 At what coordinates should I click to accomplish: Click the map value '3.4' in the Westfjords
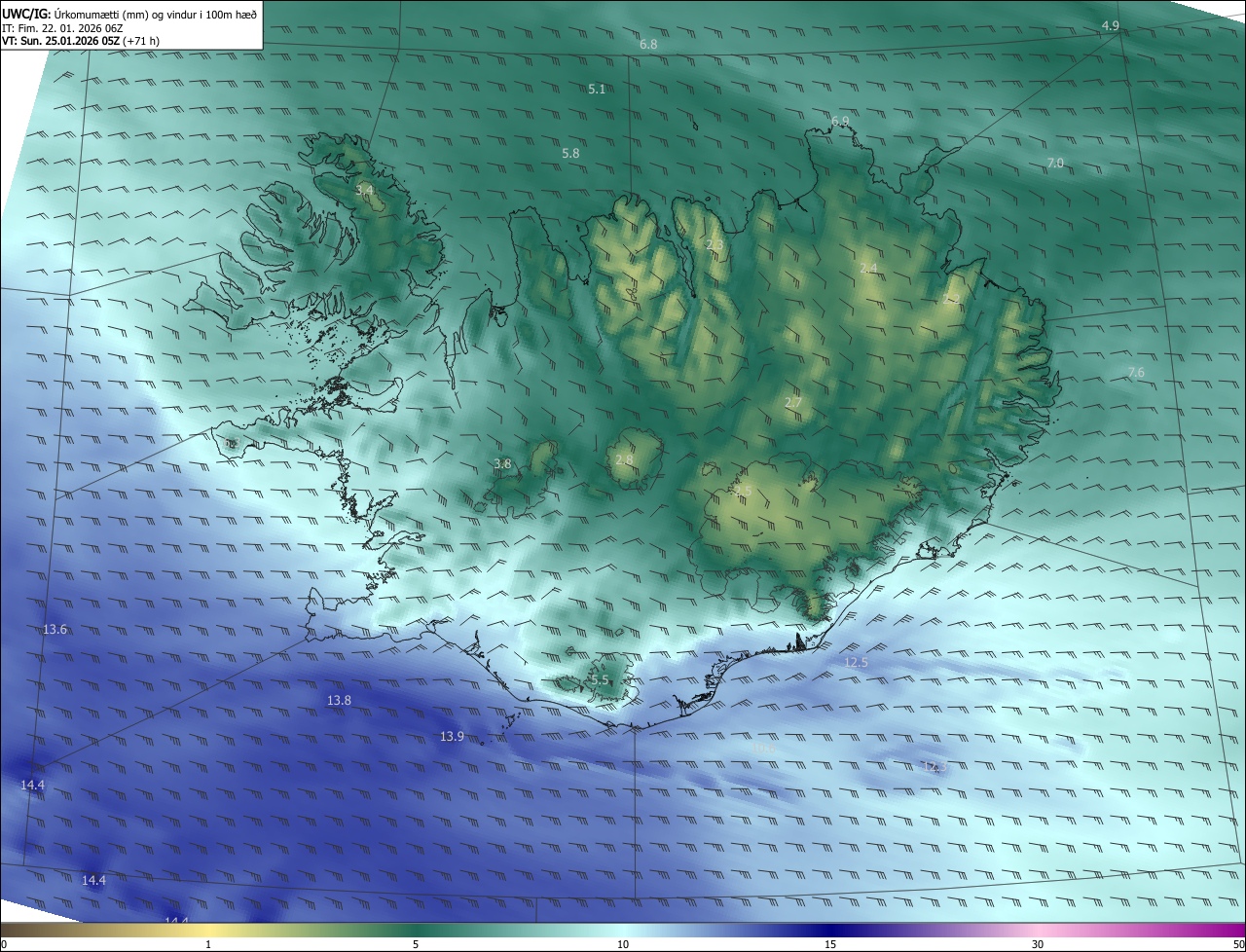(x=364, y=190)
